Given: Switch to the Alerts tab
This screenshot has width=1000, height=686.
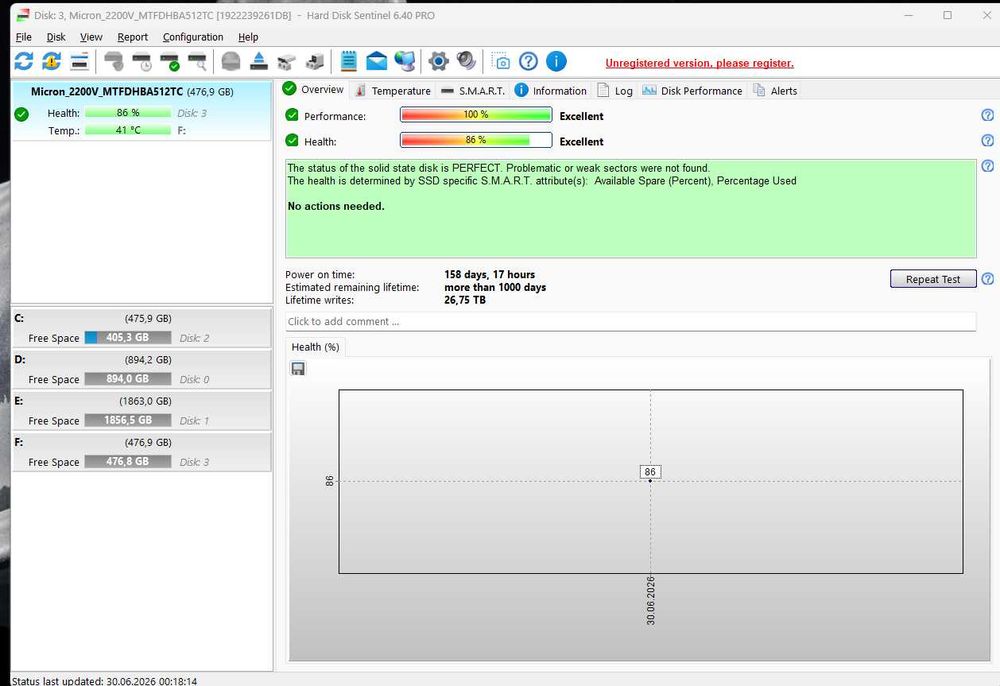Looking at the screenshot, I should coord(776,91).
